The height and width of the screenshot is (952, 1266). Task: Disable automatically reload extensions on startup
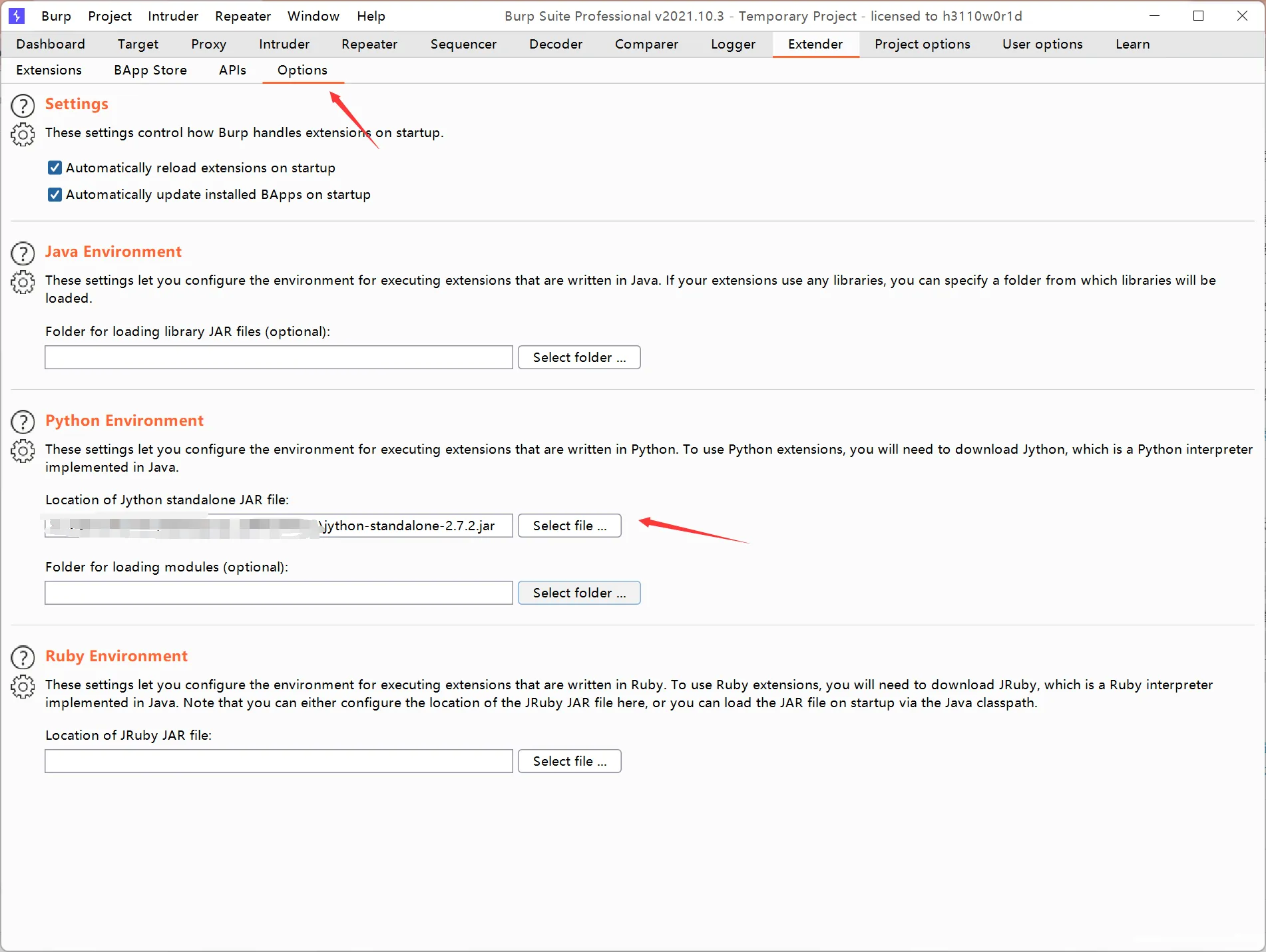[x=55, y=168]
